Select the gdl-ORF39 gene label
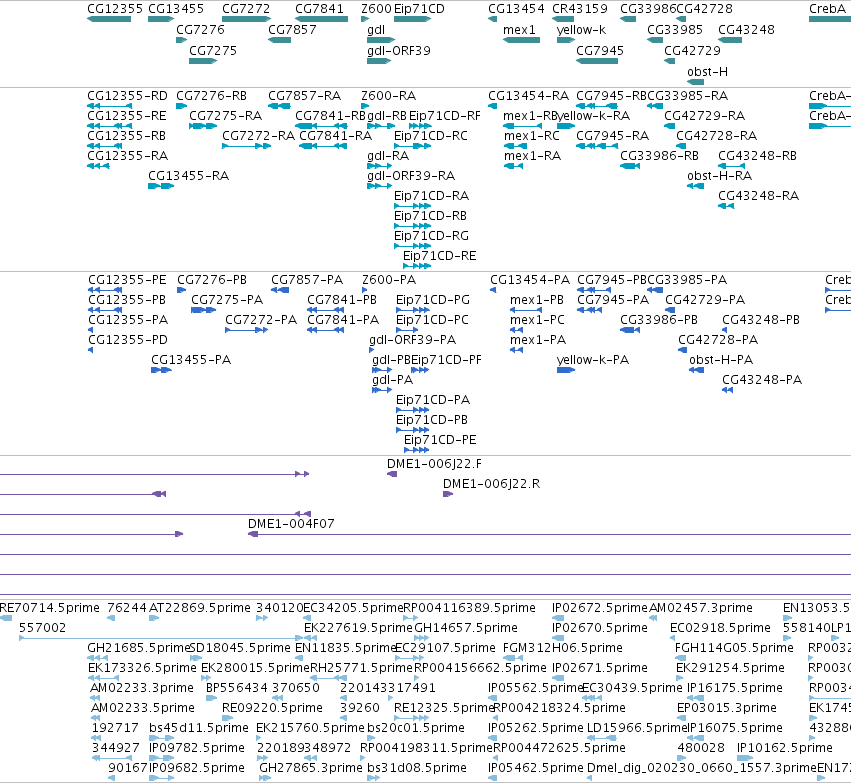 tap(399, 50)
